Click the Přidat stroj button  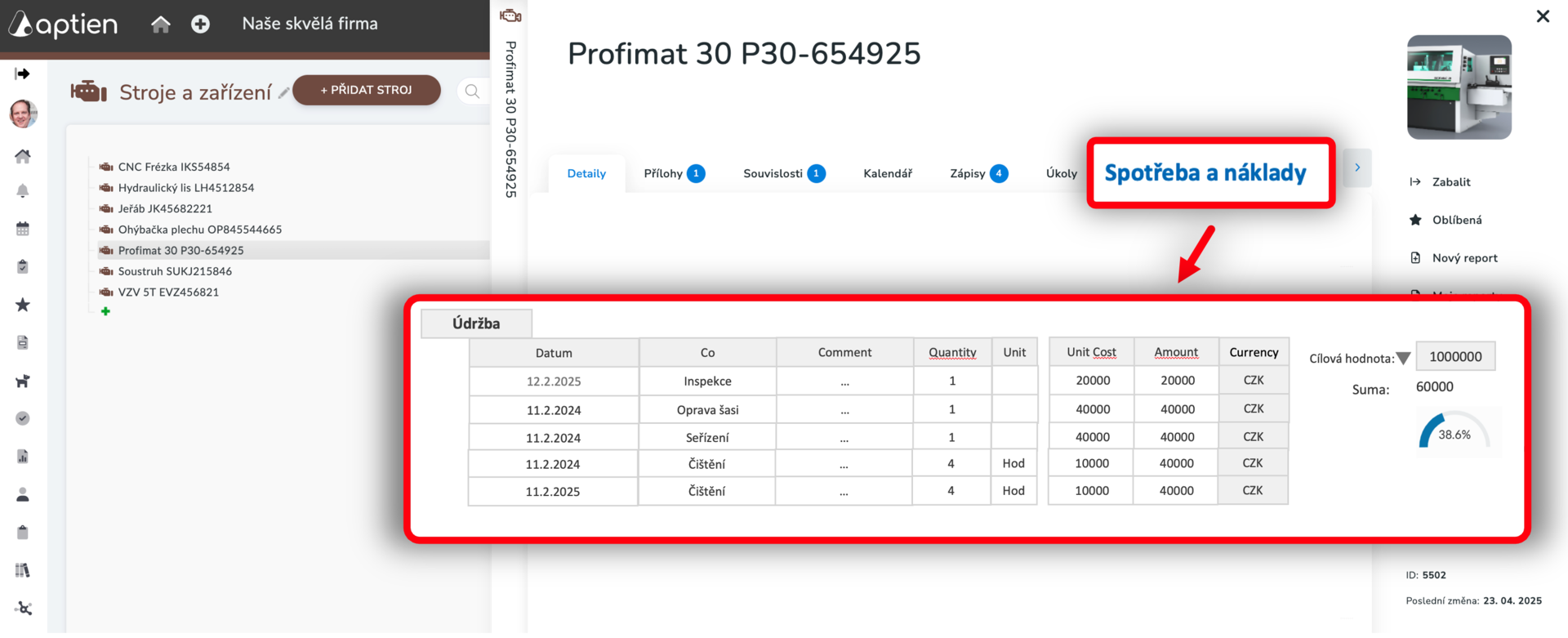coord(366,90)
